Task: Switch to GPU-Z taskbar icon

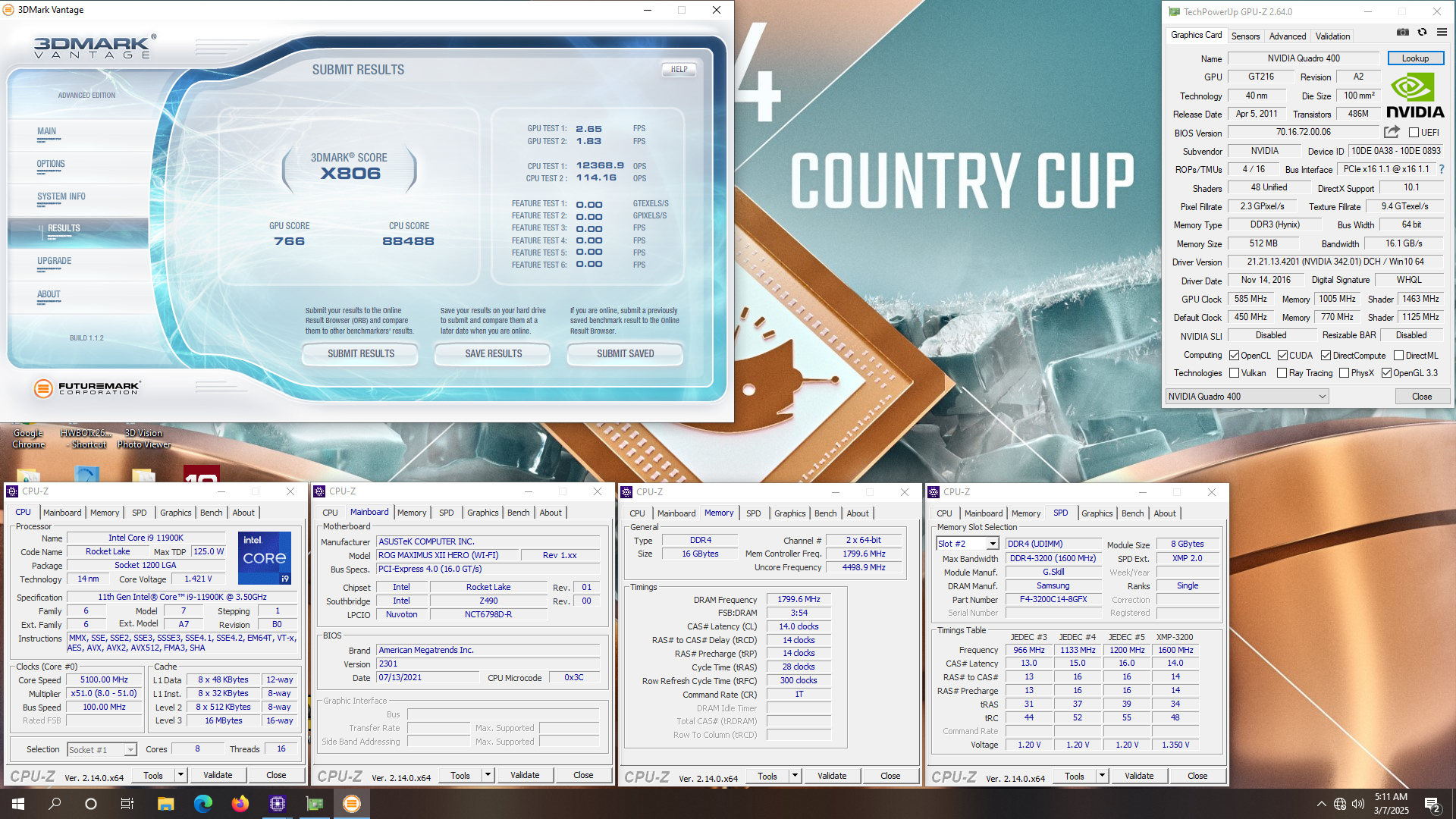Action: point(315,804)
